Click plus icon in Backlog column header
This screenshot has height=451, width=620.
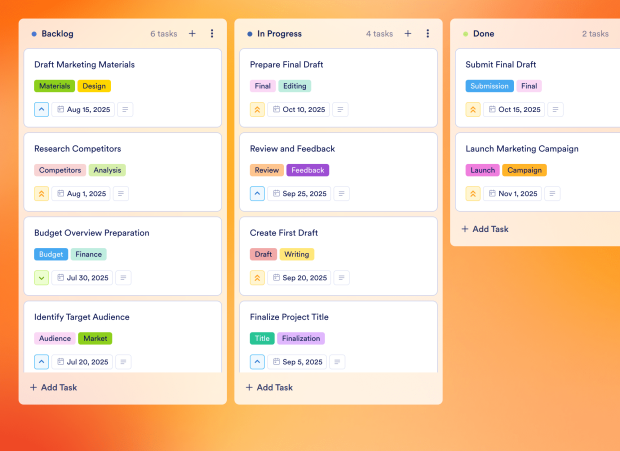tap(192, 33)
